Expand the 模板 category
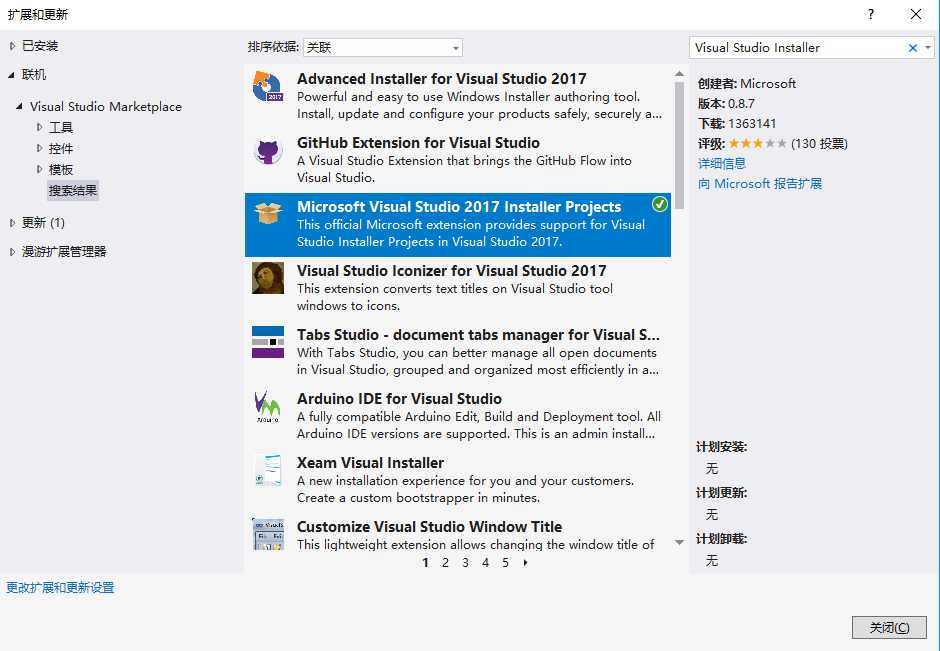The image size is (940, 651). pos(40,169)
